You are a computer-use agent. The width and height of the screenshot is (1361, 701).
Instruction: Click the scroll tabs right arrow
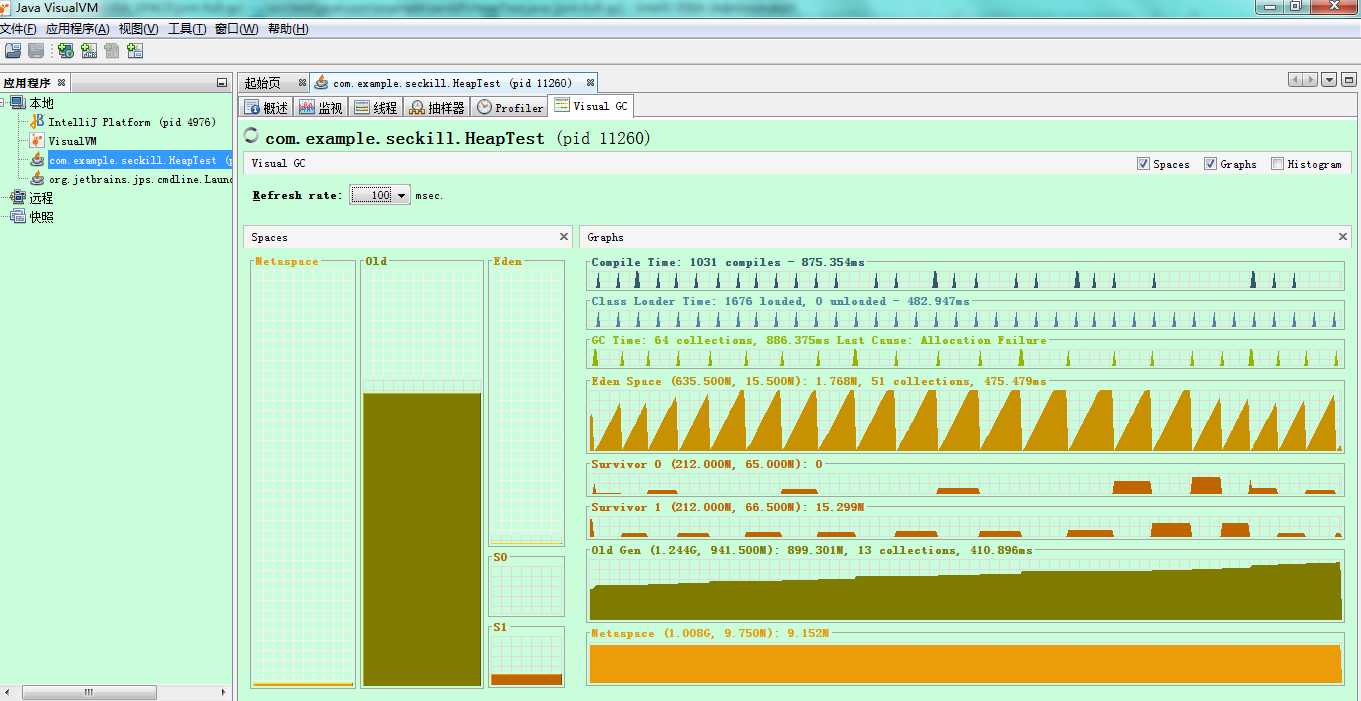[x=1310, y=80]
